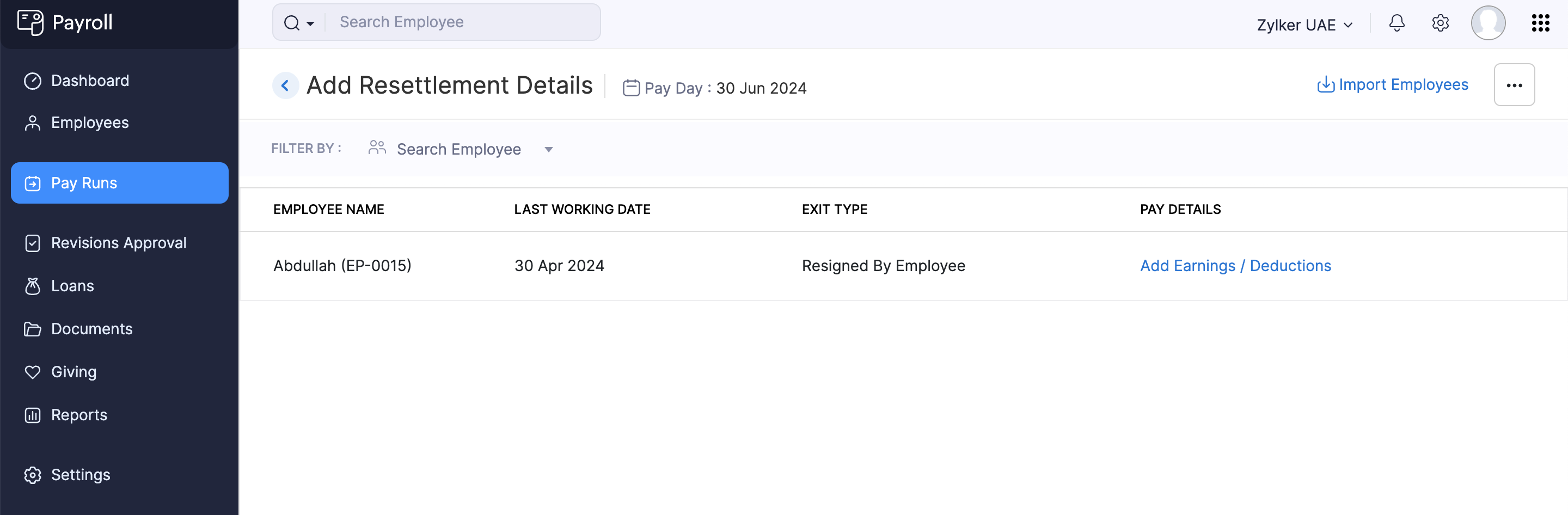The image size is (1568, 515).
Task: Click Import Employees link
Action: click(x=1393, y=84)
